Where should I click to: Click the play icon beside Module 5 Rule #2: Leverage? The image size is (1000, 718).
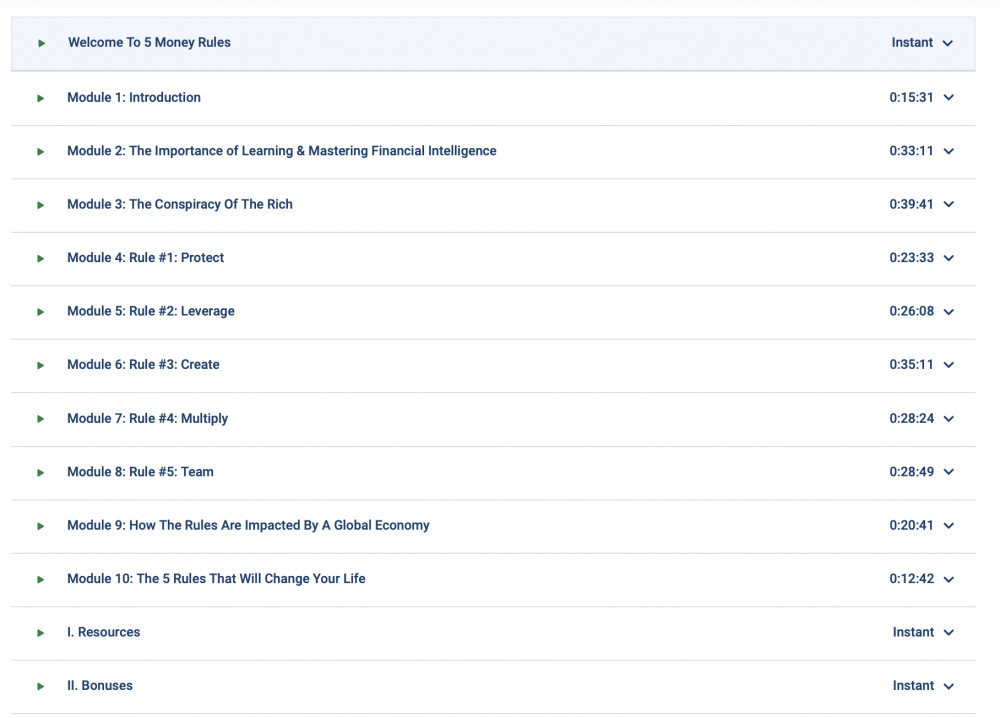41,312
